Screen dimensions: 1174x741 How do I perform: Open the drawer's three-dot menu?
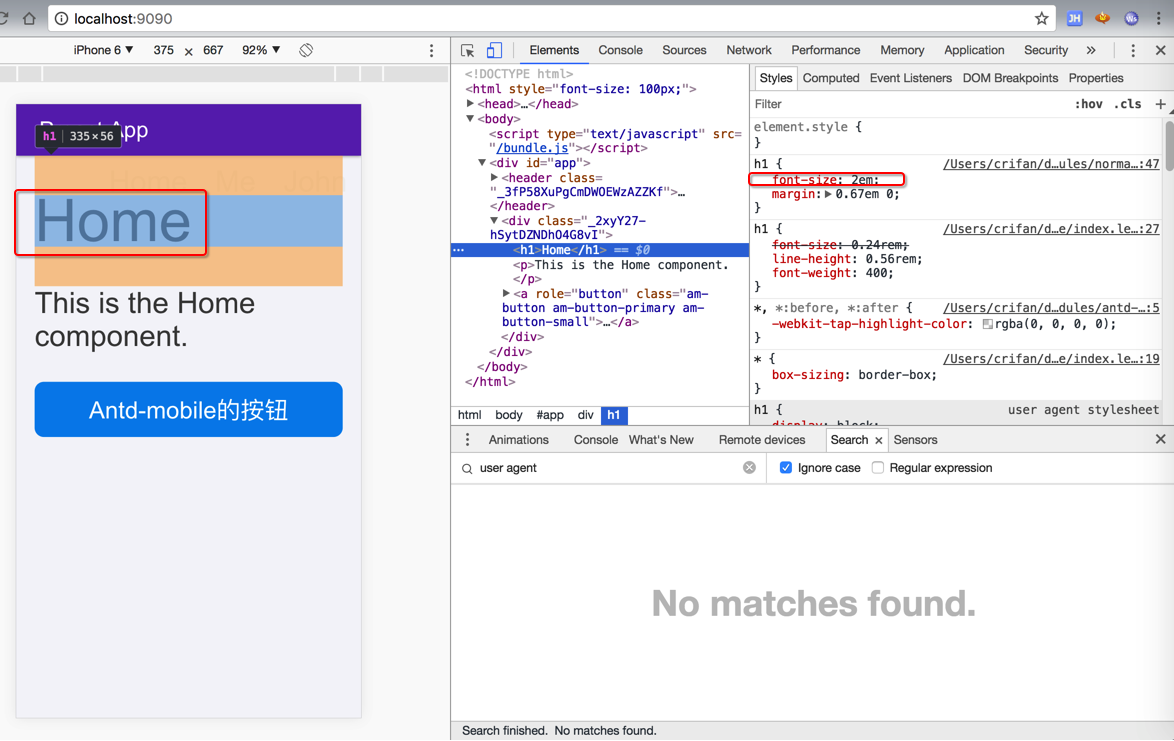click(x=467, y=439)
